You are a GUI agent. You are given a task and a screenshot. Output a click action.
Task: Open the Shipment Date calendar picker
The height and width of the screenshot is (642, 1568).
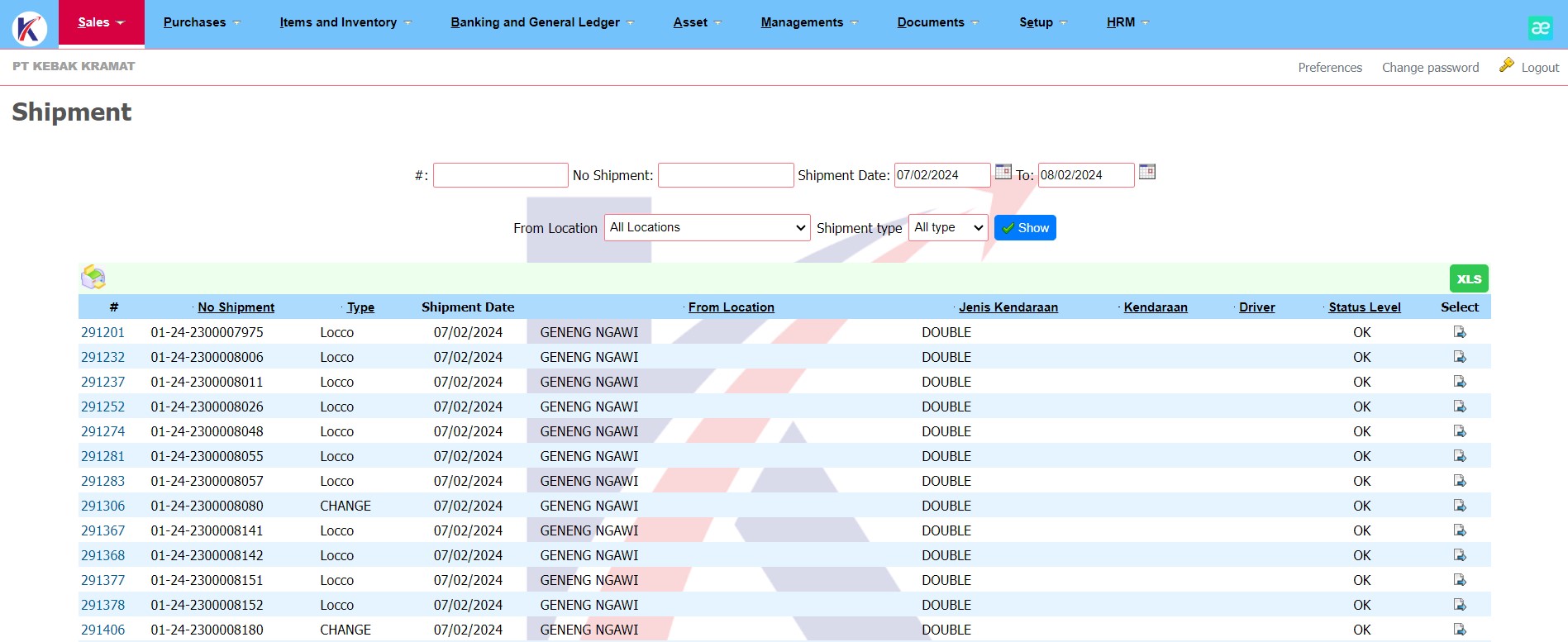[1003, 172]
